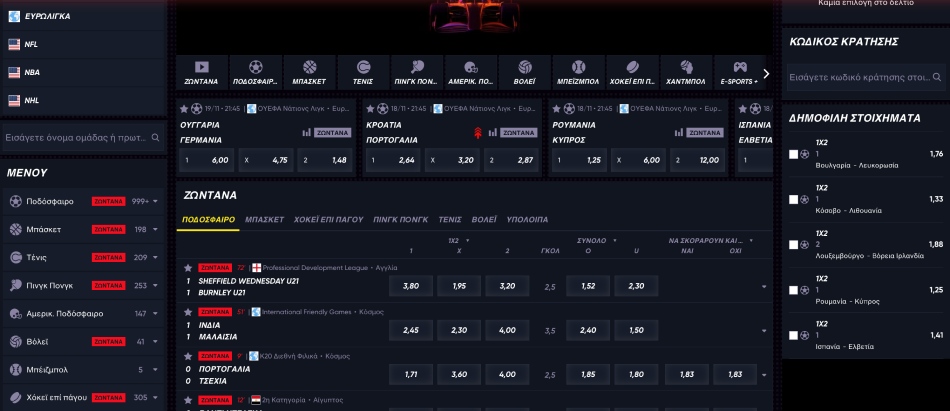Expand Ποδόσφαιρο menu with 999+ arrow

[x=156, y=201]
